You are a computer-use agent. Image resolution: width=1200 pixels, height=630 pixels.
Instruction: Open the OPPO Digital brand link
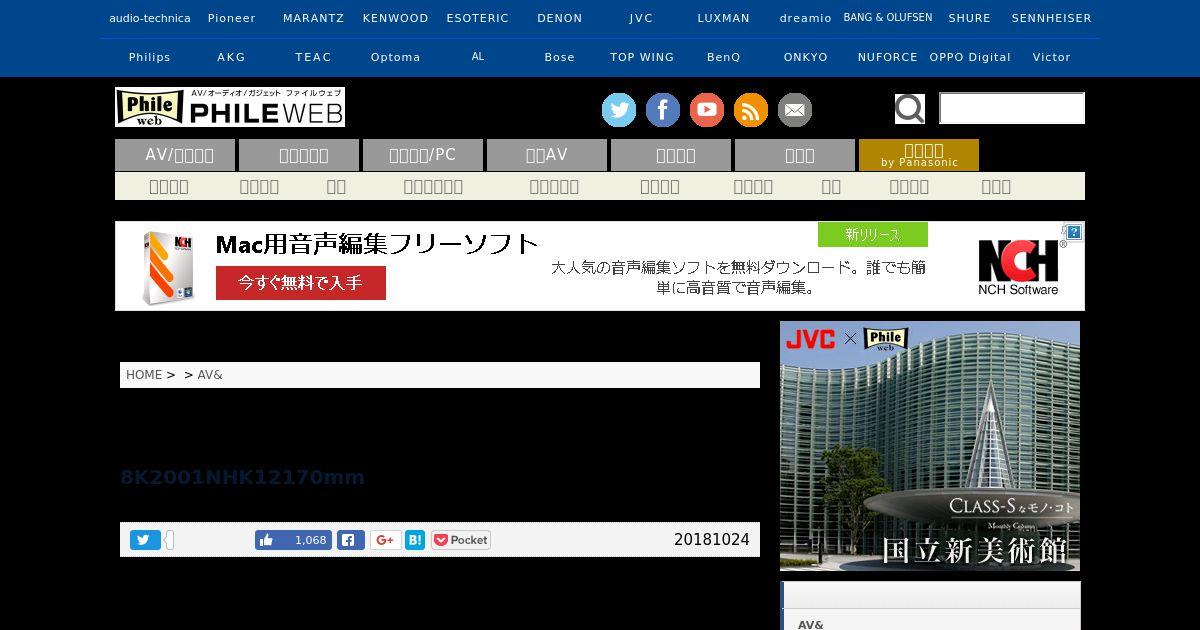click(970, 57)
